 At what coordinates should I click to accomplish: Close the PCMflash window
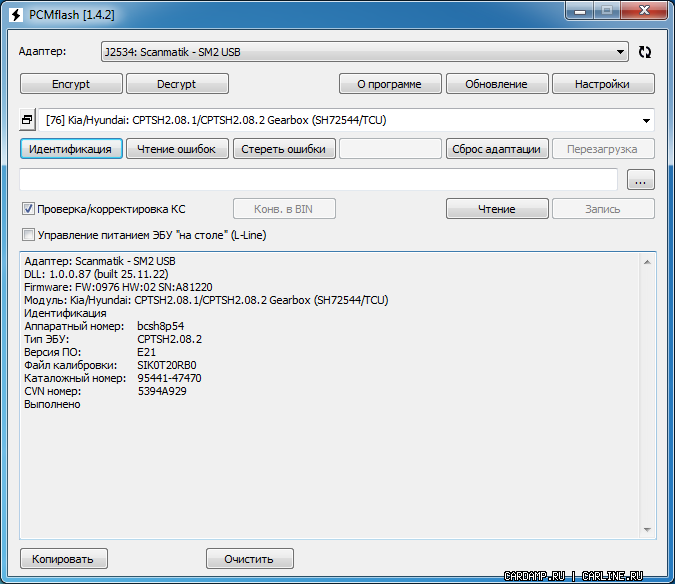[x=644, y=10]
